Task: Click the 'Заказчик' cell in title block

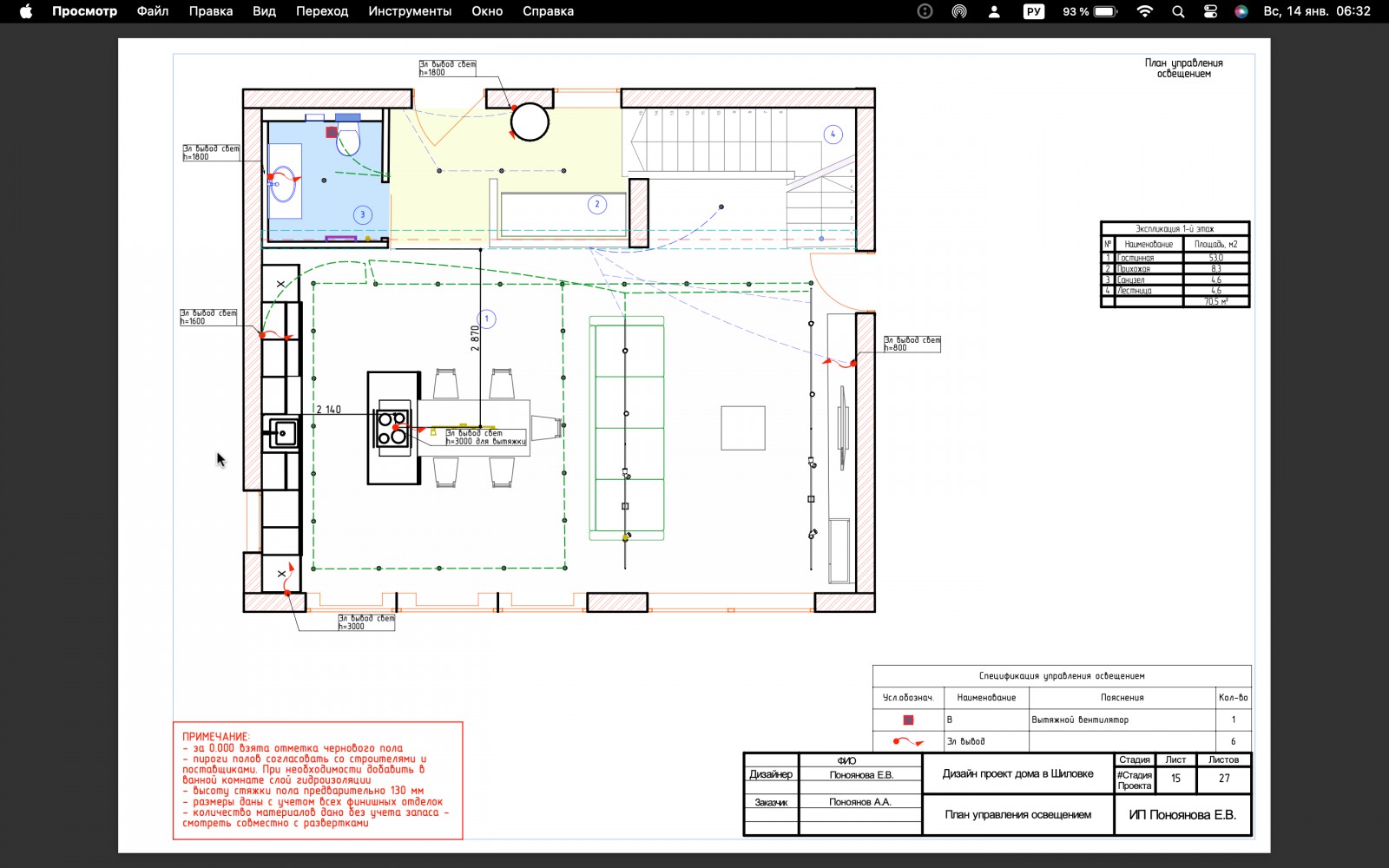Action: (771, 802)
